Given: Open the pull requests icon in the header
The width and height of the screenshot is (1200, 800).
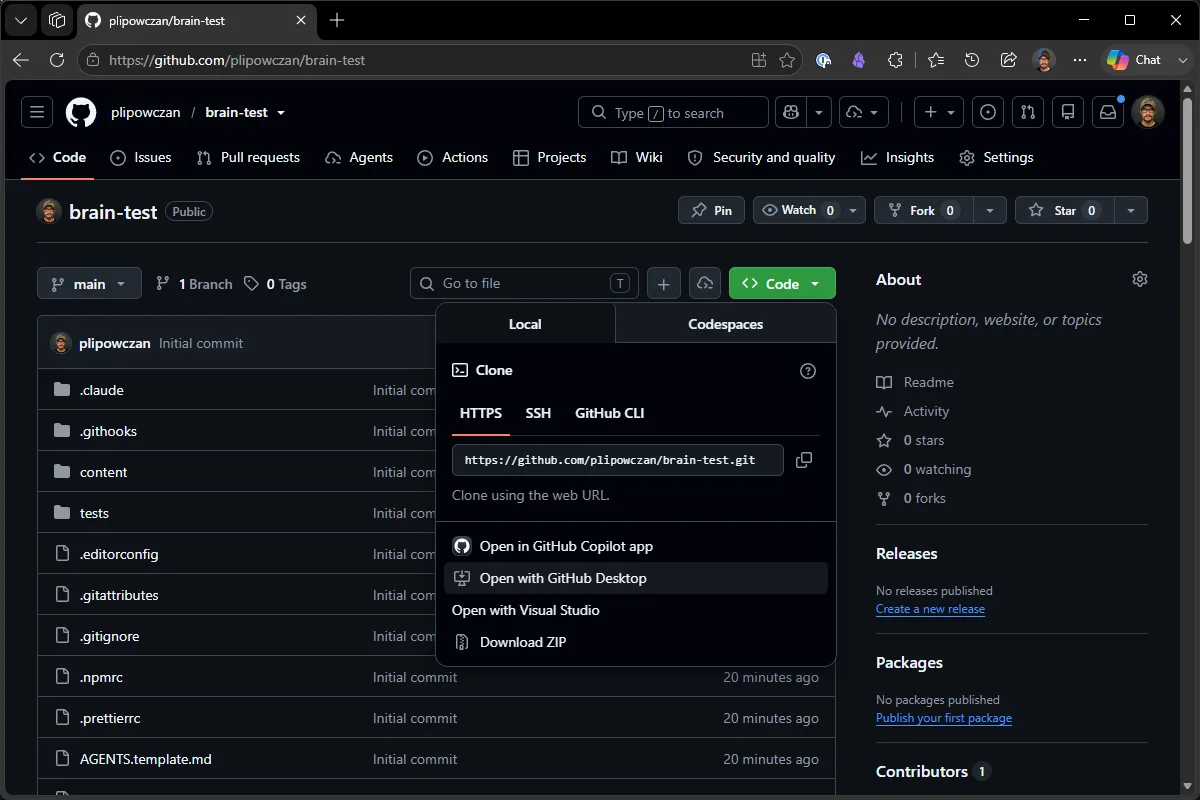Looking at the screenshot, I should coord(1028,112).
